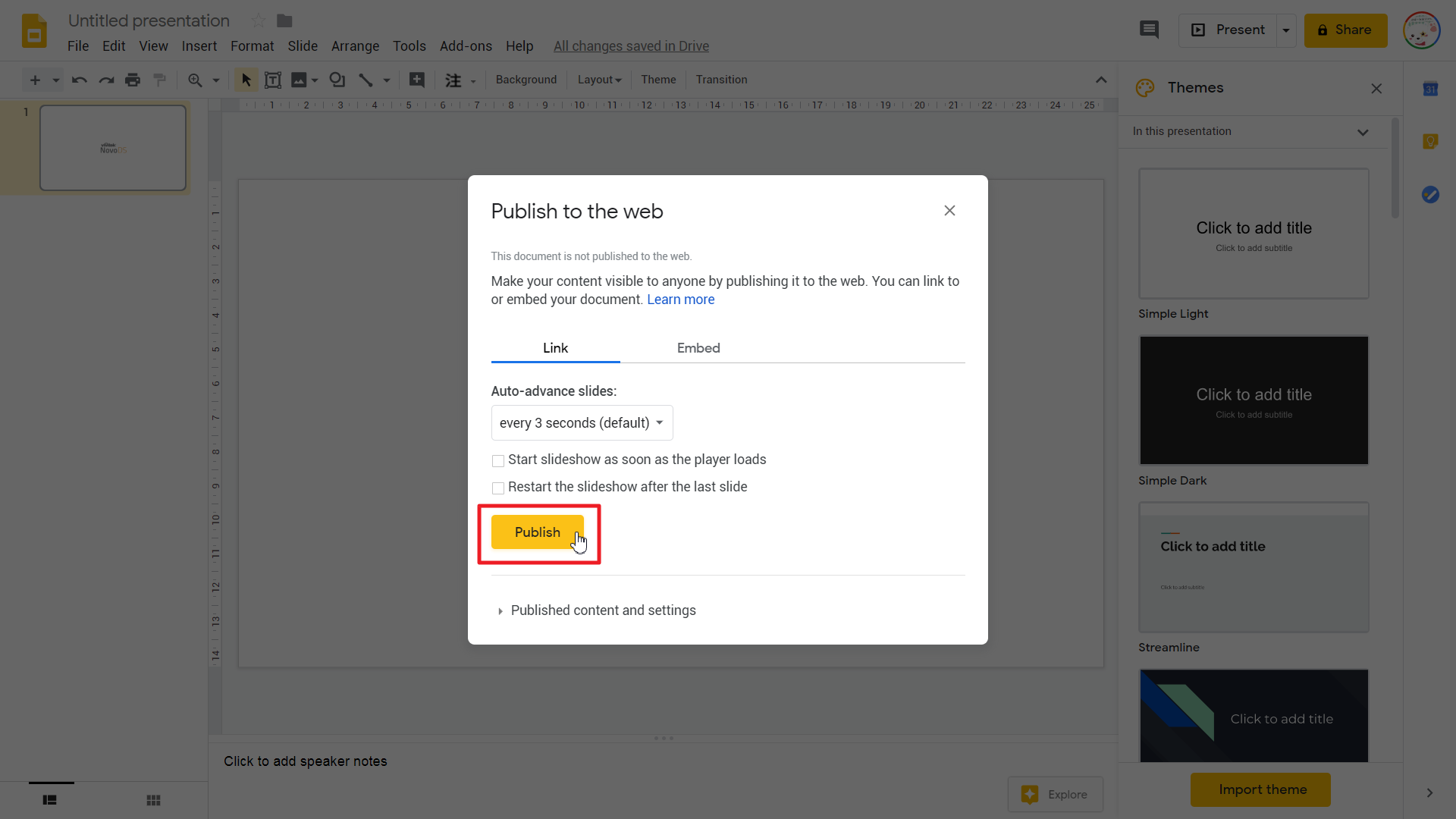Collapse the toolbar with the up chevron

pos(1101,80)
